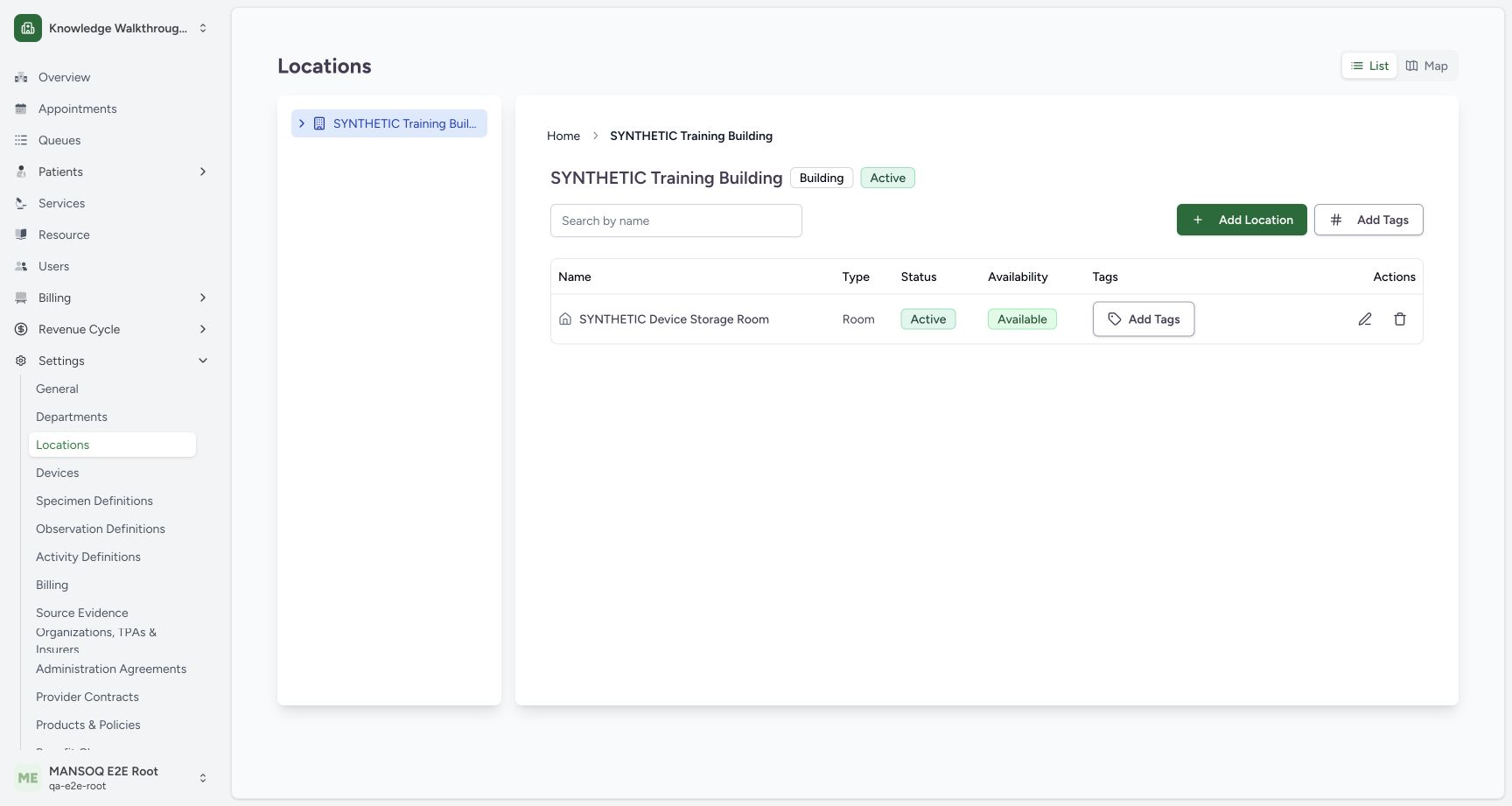Add Tags to SYNTHETIC Device Storage Room row
This screenshot has height=806, width=1512.
point(1144,319)
